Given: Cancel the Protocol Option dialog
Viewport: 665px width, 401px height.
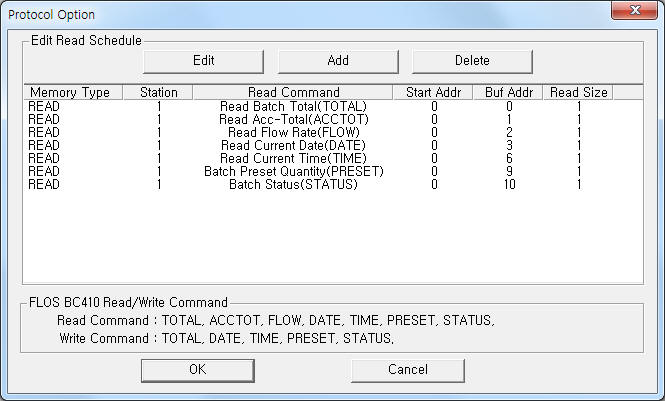Looking at the screenshot, I should tap(408, 370).
